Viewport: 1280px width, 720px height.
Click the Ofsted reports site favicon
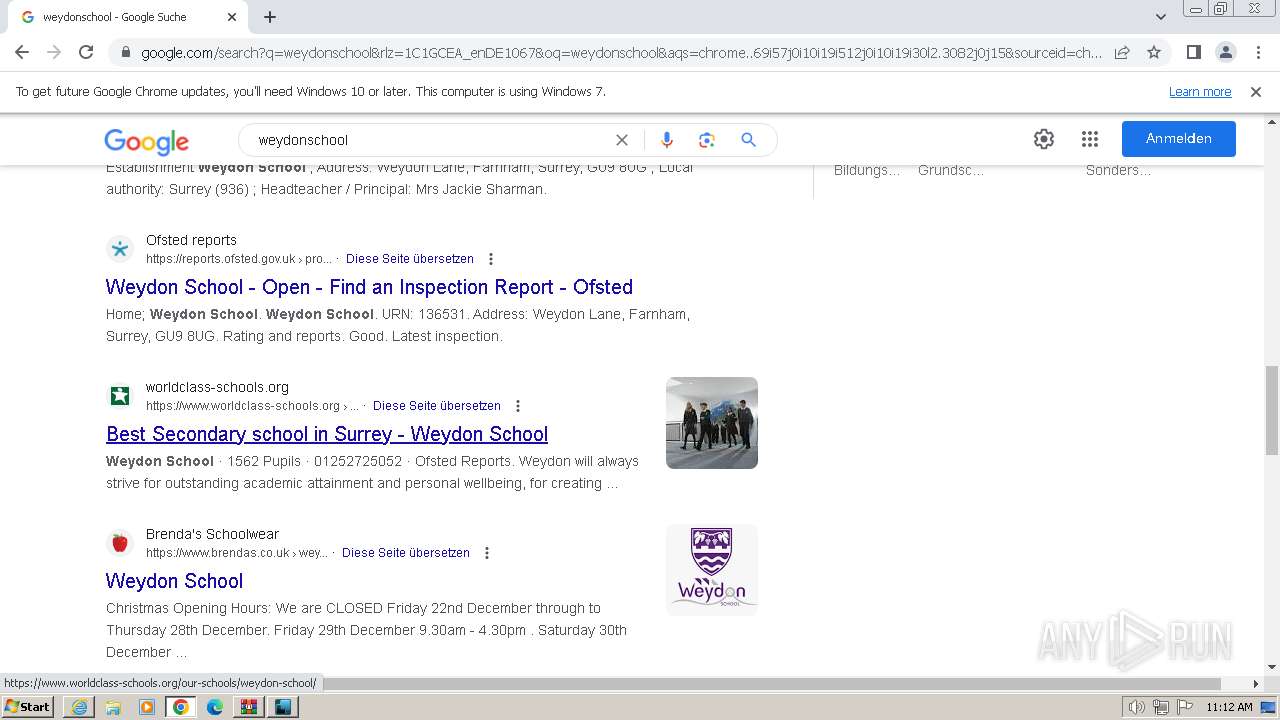click(x=120, y=249)
